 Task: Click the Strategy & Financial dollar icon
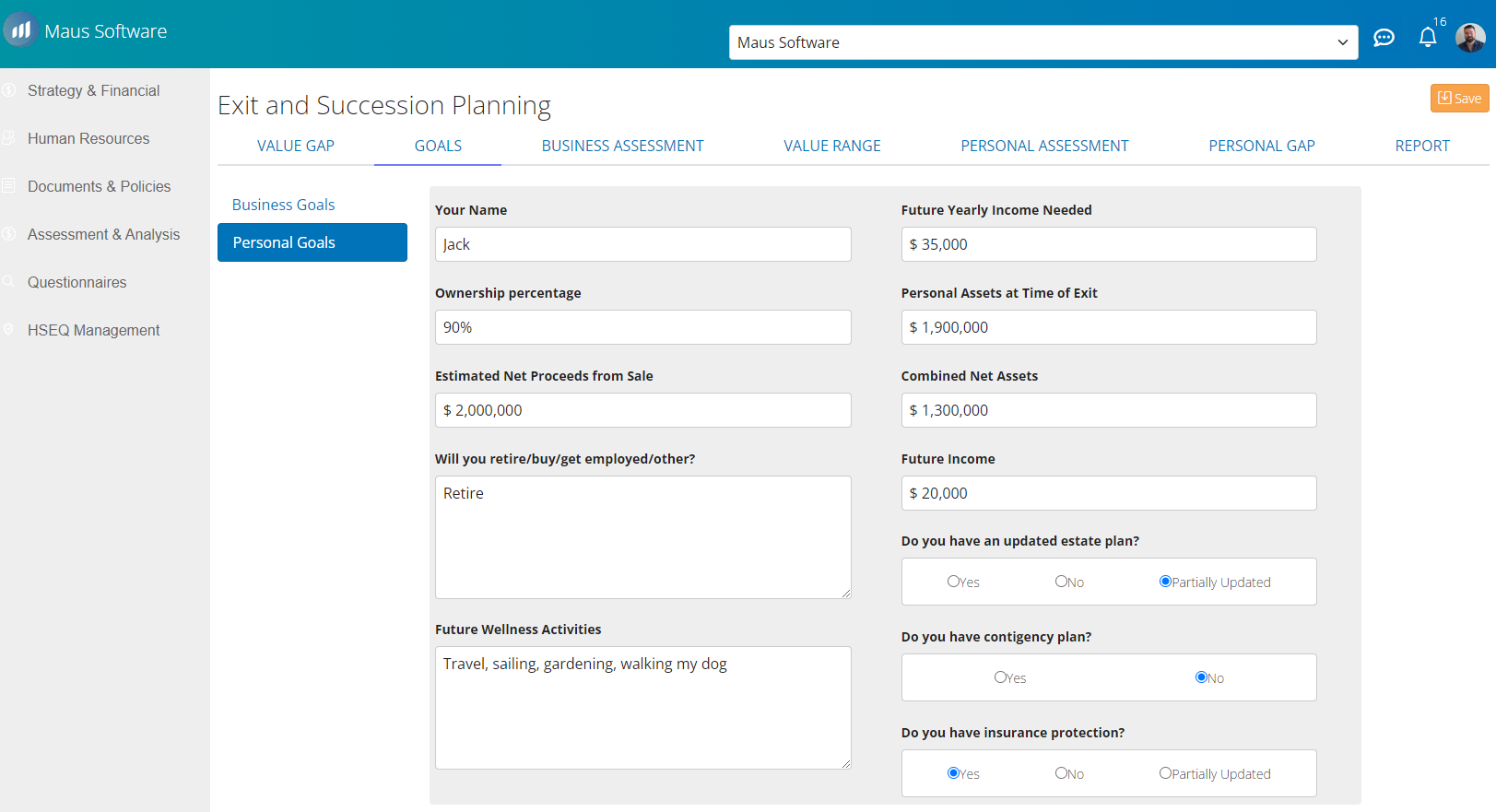coord(9,90)
